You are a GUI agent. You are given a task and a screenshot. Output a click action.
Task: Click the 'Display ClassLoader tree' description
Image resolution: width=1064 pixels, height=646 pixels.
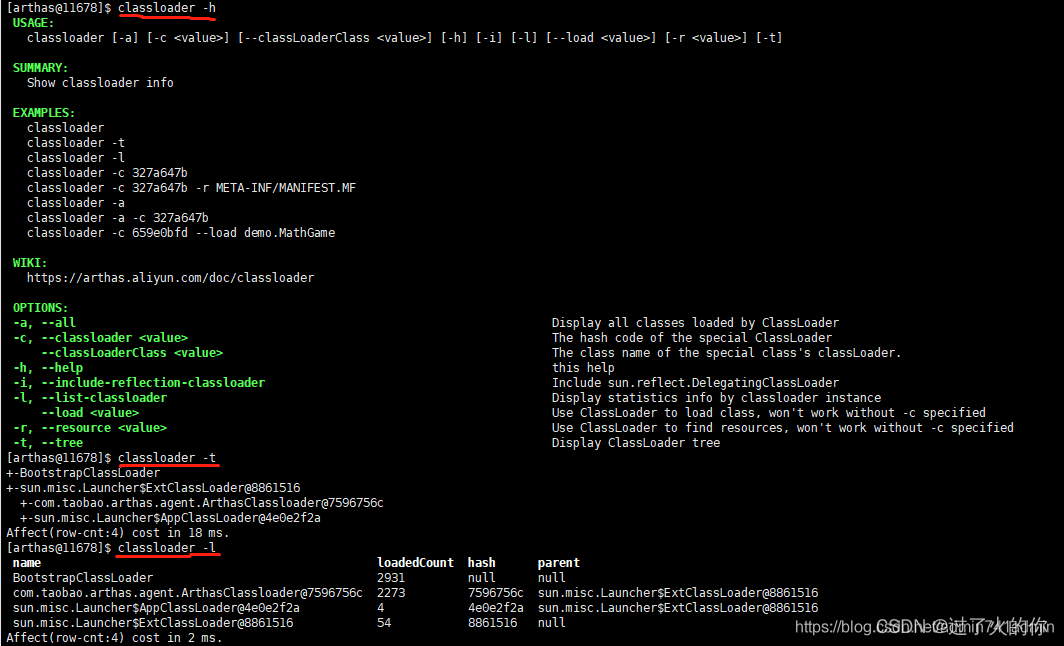tap(636, 443)
